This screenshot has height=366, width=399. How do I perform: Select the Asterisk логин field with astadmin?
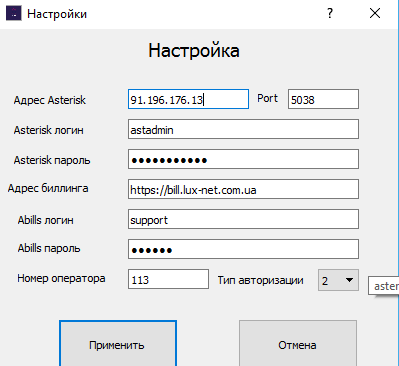[243, 129]
